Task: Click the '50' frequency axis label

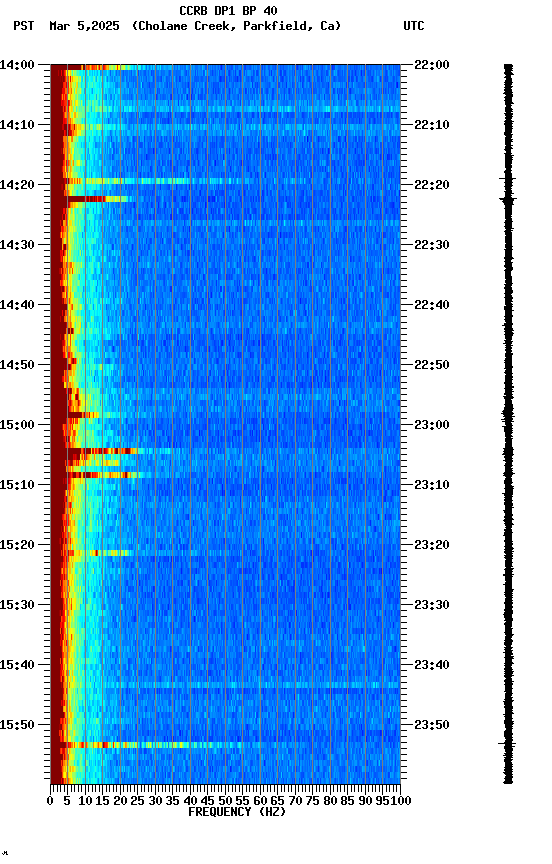Action: [x=225, y=802]
